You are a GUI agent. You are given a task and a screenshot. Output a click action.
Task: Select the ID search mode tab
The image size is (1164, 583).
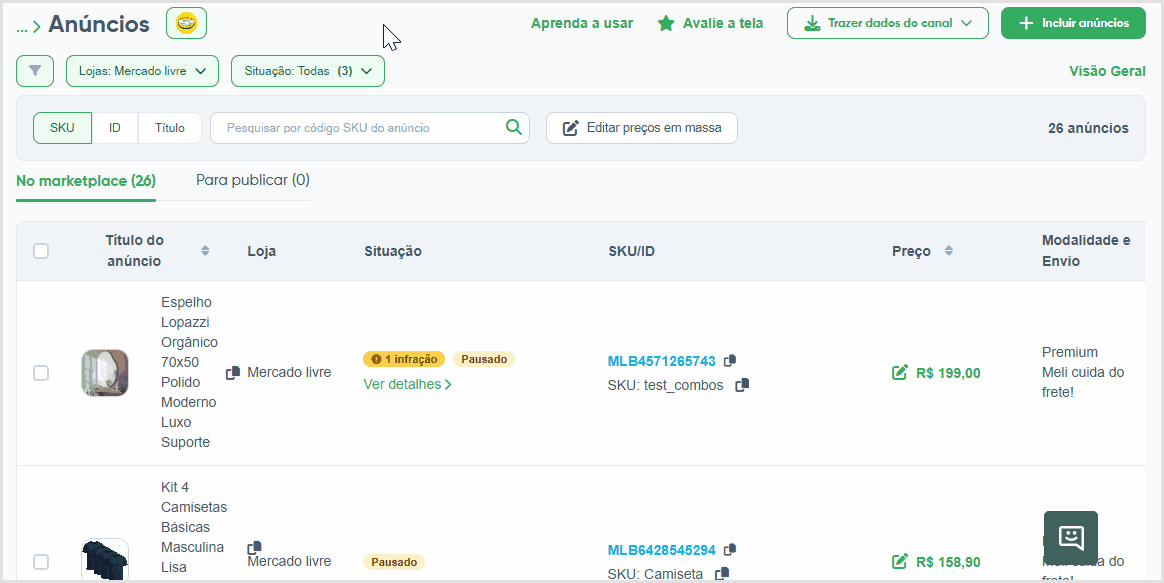pos(115,128)
